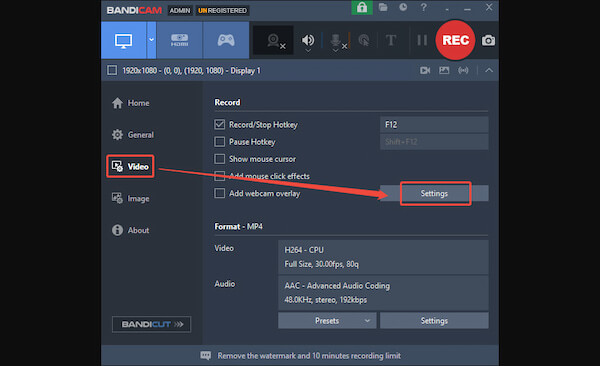Toggle the display area checkbox
This screenshot has width=600, height=366.
112,70
